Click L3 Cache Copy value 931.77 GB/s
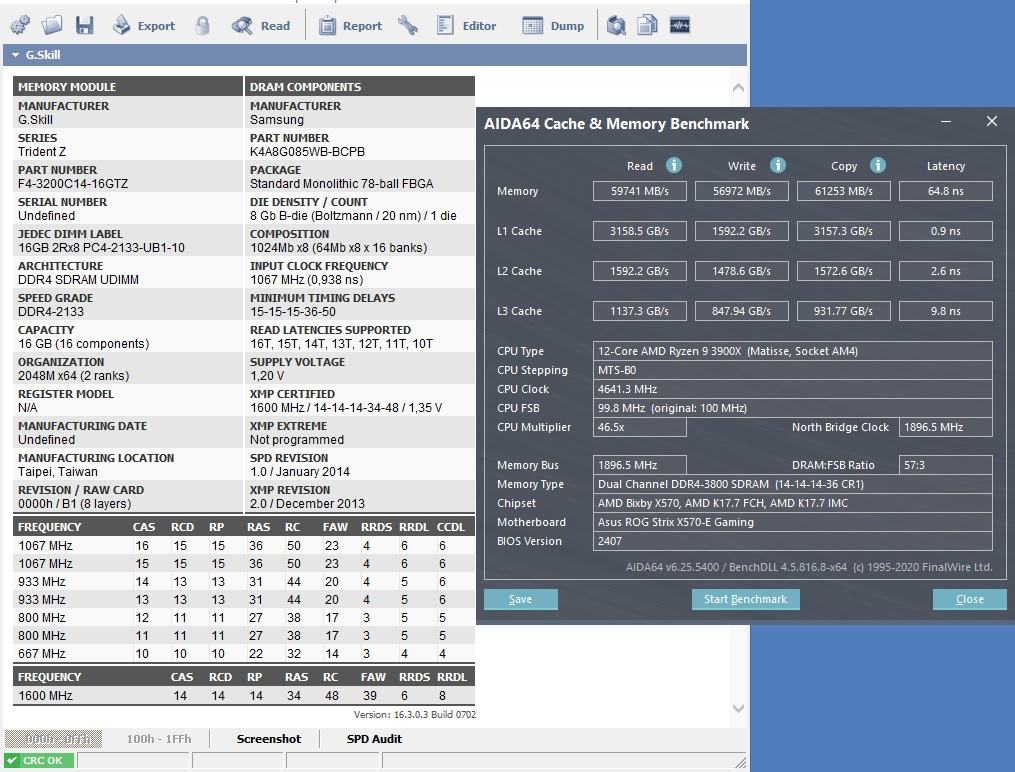This screenshot has width=1015, height=772. (x=843, y=311)
